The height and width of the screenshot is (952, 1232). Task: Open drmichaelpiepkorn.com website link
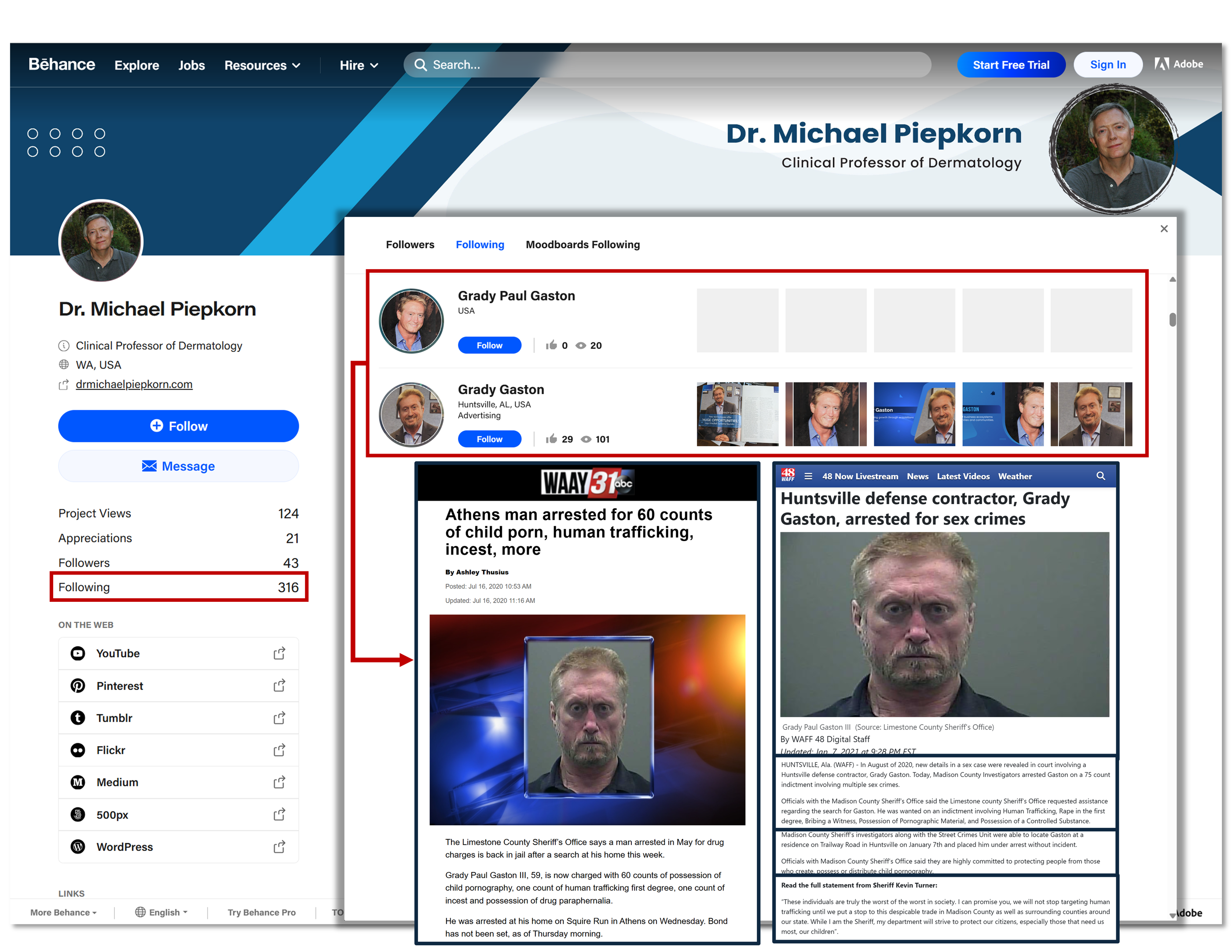[134, 384]
